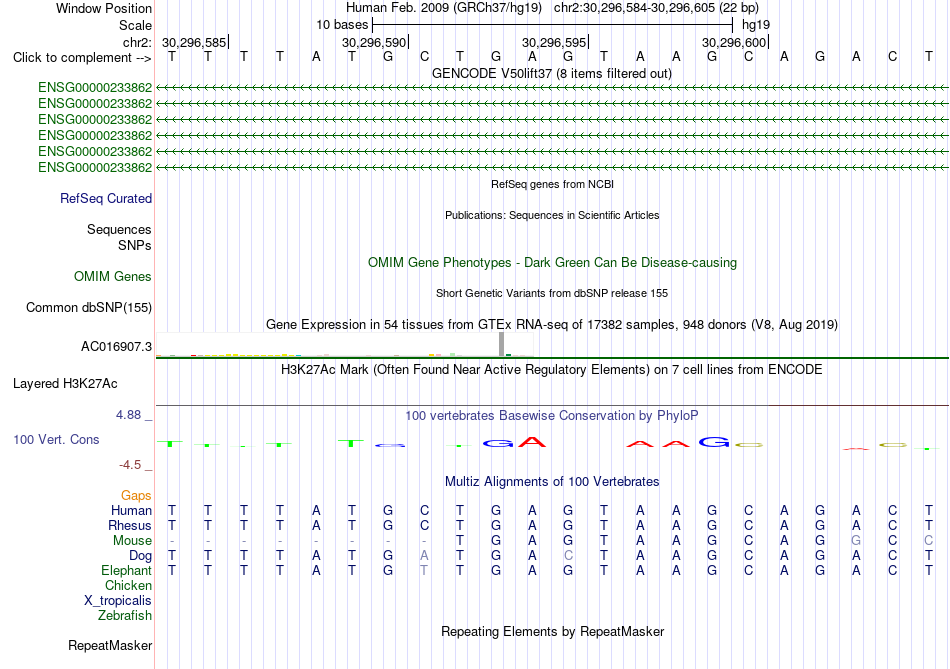The image size is (950, 669).
Task: Click the chr2: base position label
Action: click(138, 42)
